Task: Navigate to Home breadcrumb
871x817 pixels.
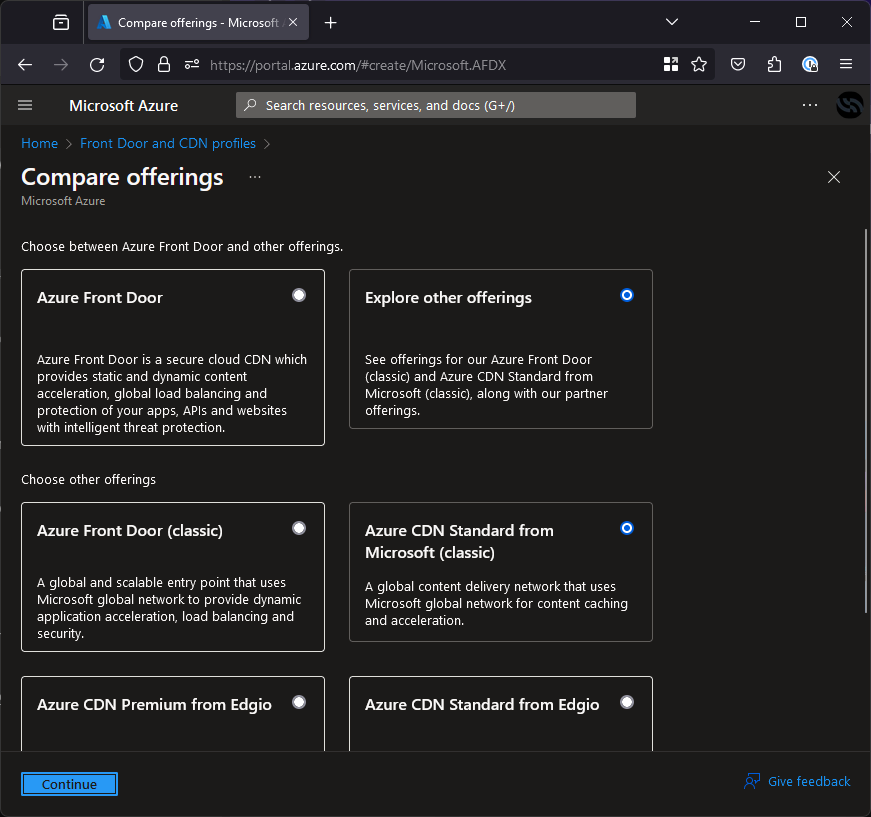Action: point(39,143)
